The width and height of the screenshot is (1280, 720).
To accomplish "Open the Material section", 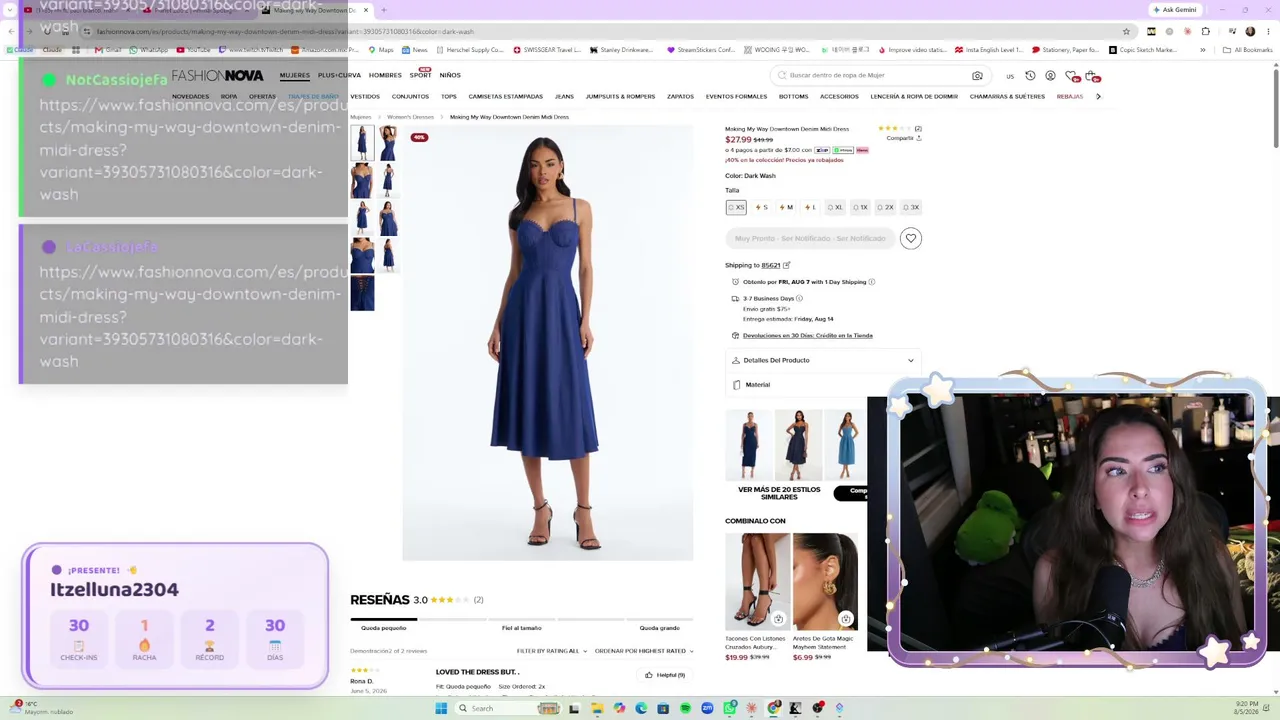I will point(823,385).
